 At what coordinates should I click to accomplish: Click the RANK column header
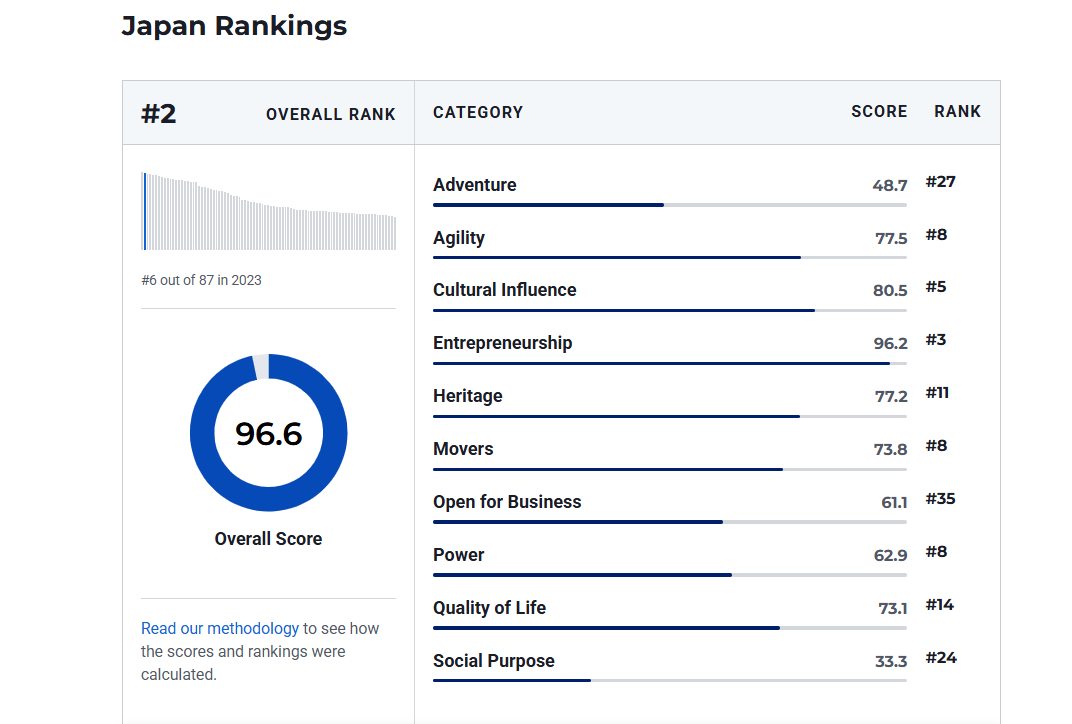click(957, 112)
